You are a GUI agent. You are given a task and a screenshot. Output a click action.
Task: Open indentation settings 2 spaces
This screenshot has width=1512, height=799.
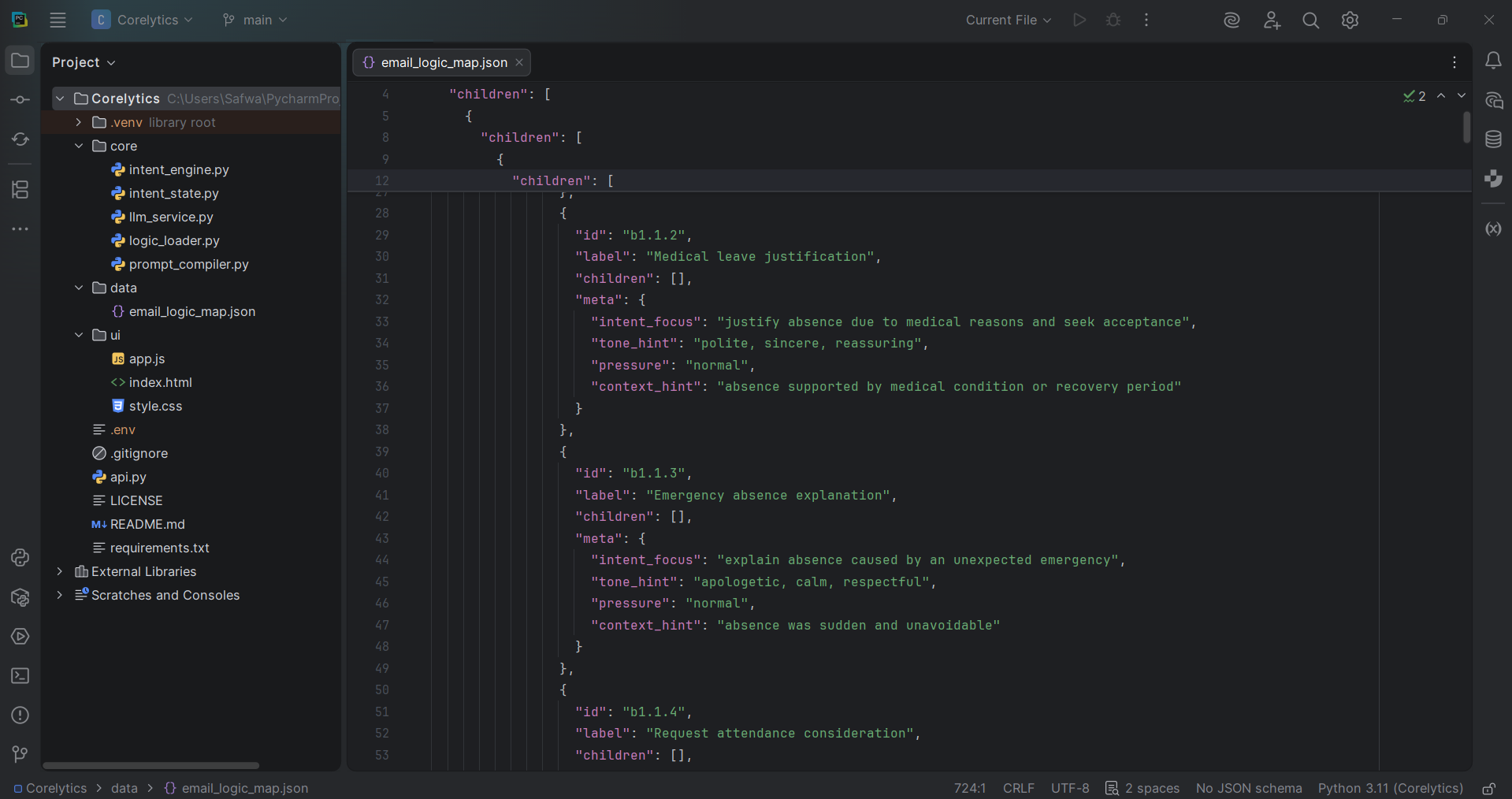1142,788
